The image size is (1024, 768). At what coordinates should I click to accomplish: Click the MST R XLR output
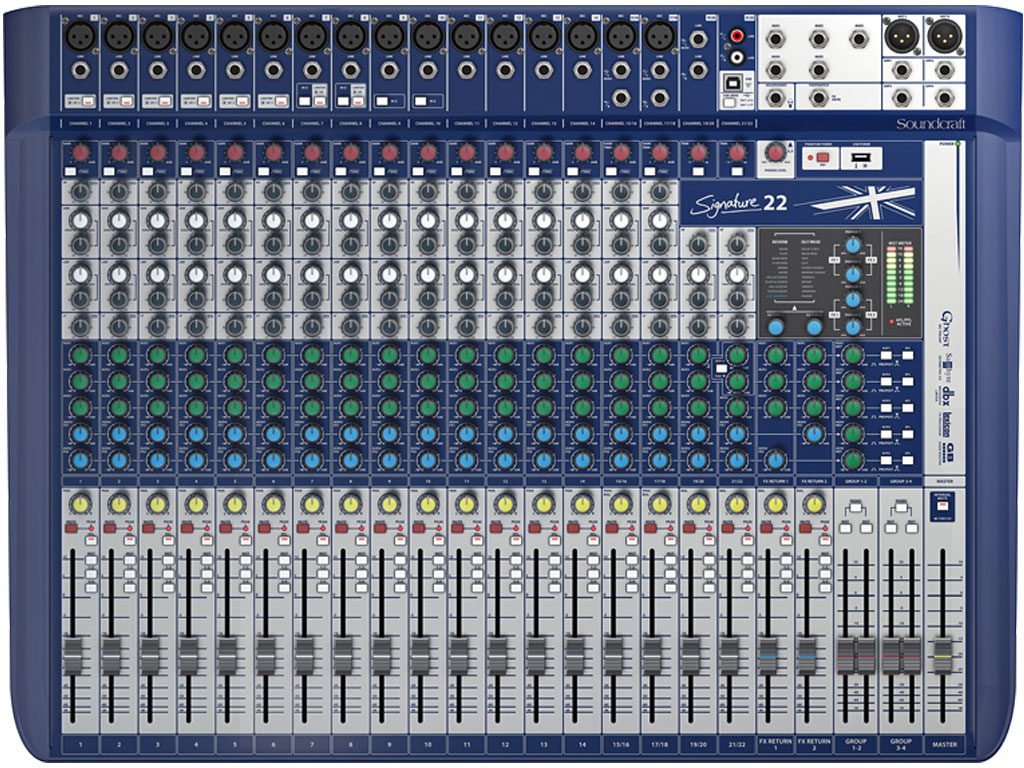[944, 36]
